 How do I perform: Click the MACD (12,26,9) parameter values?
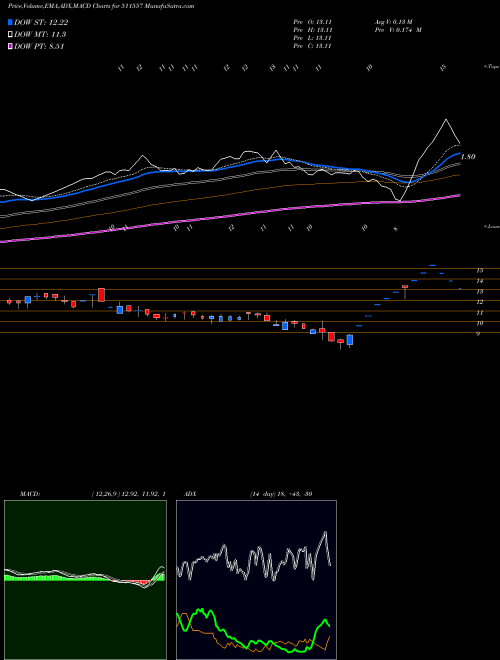click(x=128, y=494)
